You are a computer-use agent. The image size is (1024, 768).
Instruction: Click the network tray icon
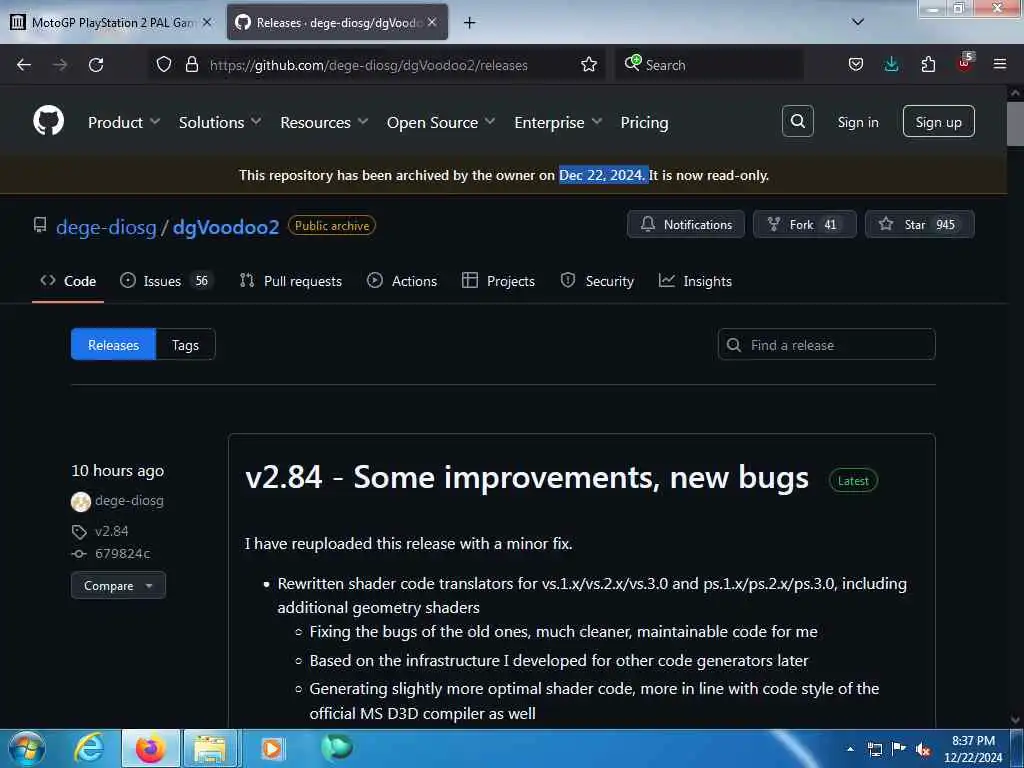click(875, 750)
